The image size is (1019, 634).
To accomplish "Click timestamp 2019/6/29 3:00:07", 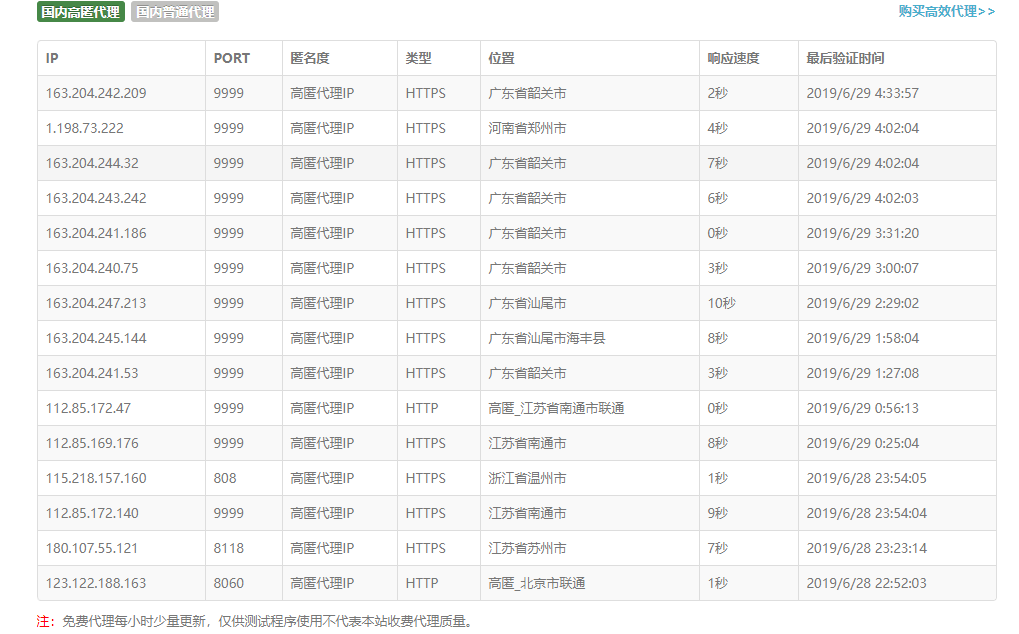I will (x=862, y=269).
